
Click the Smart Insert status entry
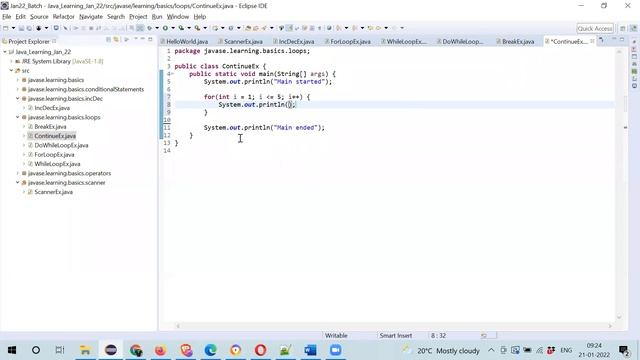(x=396, y=336)
